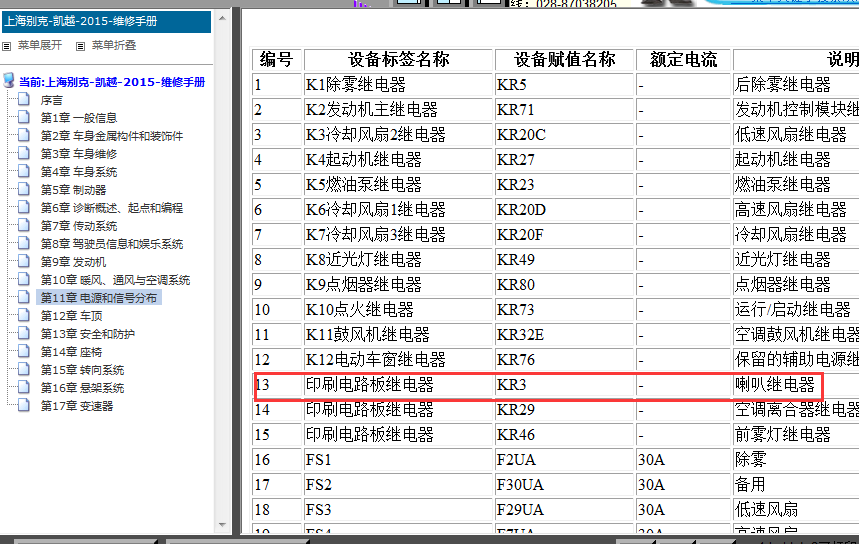Open 第7章 传动系统

(79, 226)
